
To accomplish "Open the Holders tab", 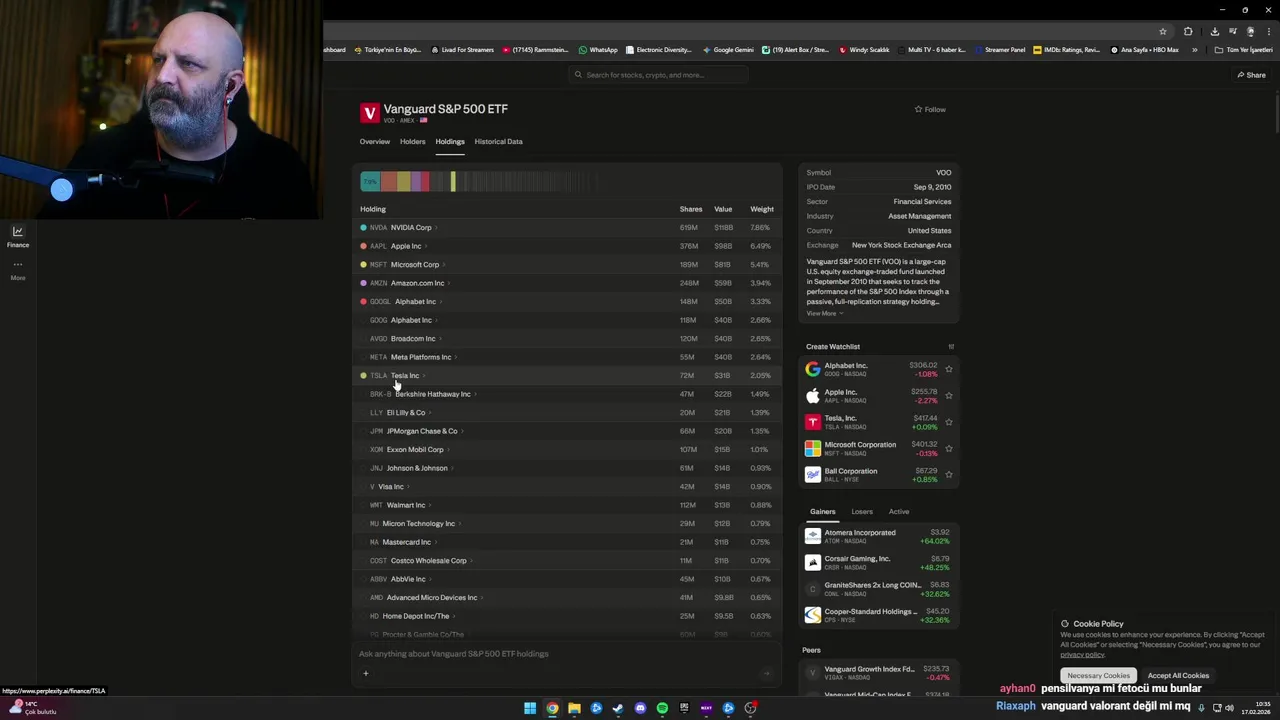I will point(413,142).
